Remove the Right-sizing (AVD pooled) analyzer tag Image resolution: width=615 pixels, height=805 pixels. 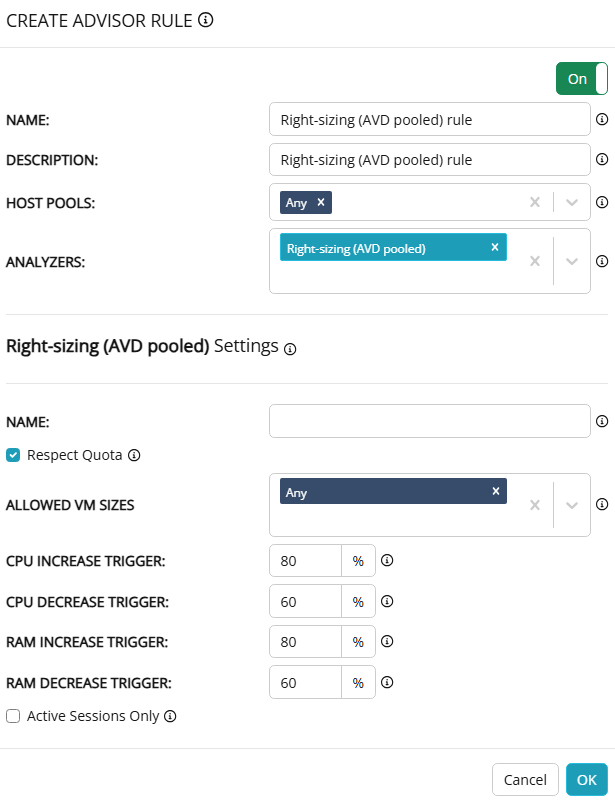(494, 248)
